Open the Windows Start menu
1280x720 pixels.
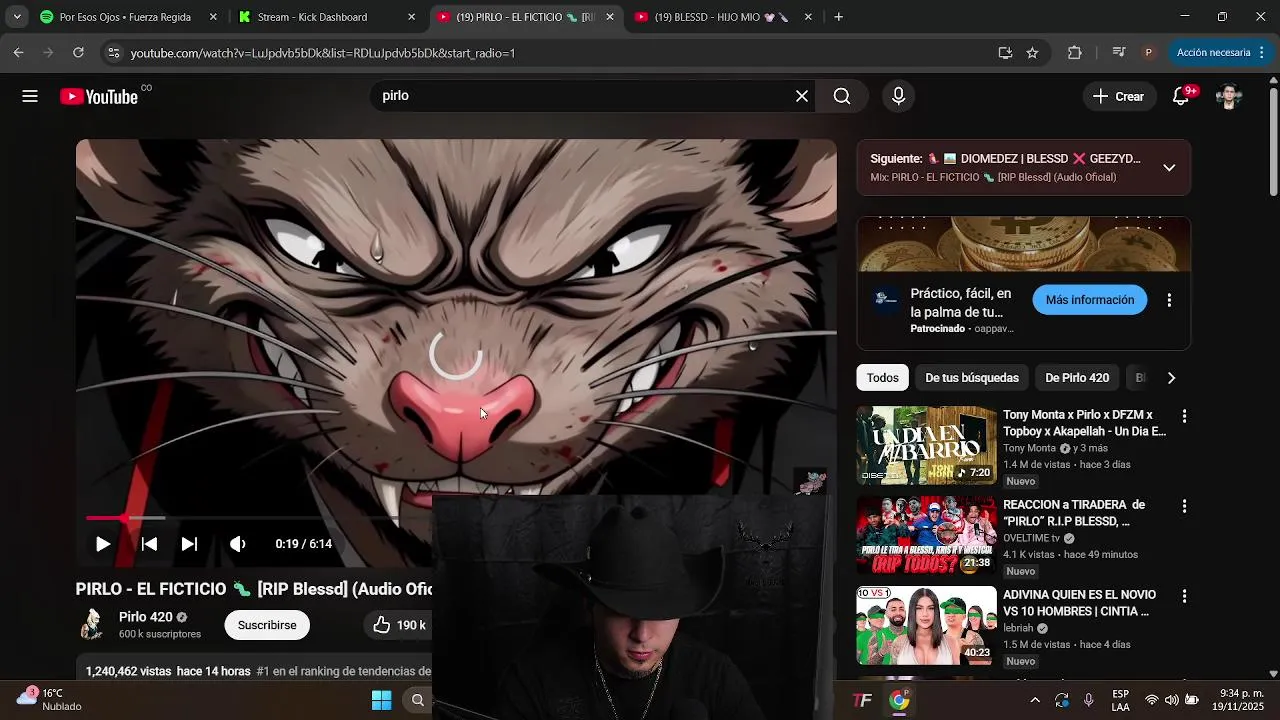[x=382, y=700]
